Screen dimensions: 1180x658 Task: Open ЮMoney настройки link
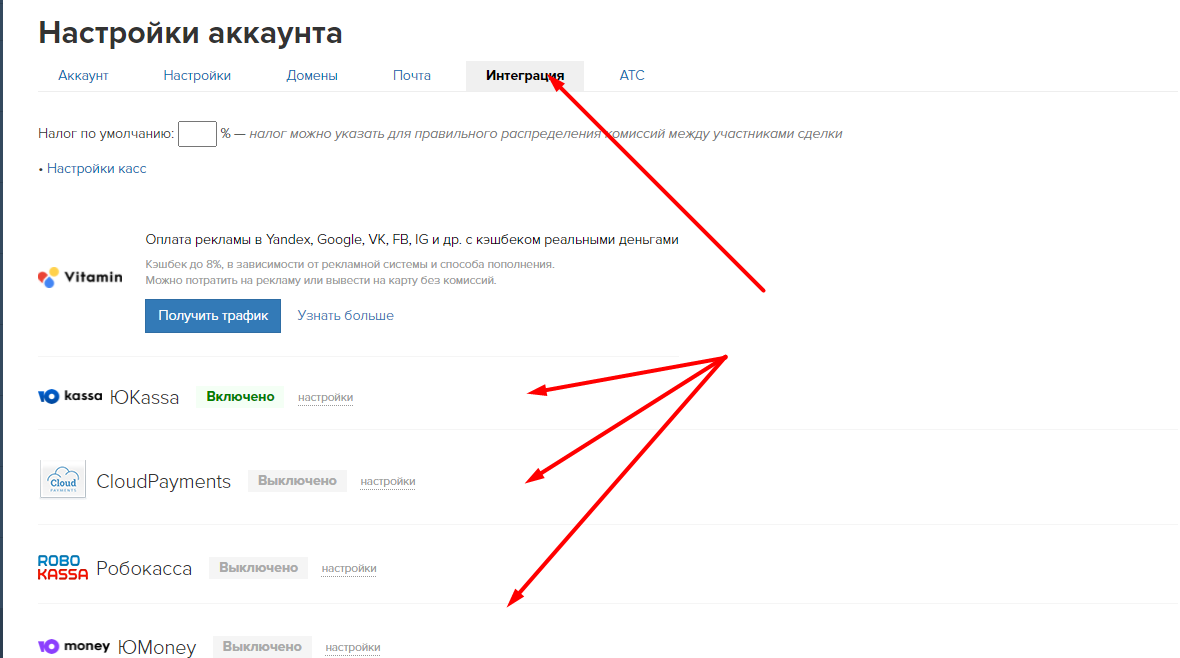tap(352, 647)
